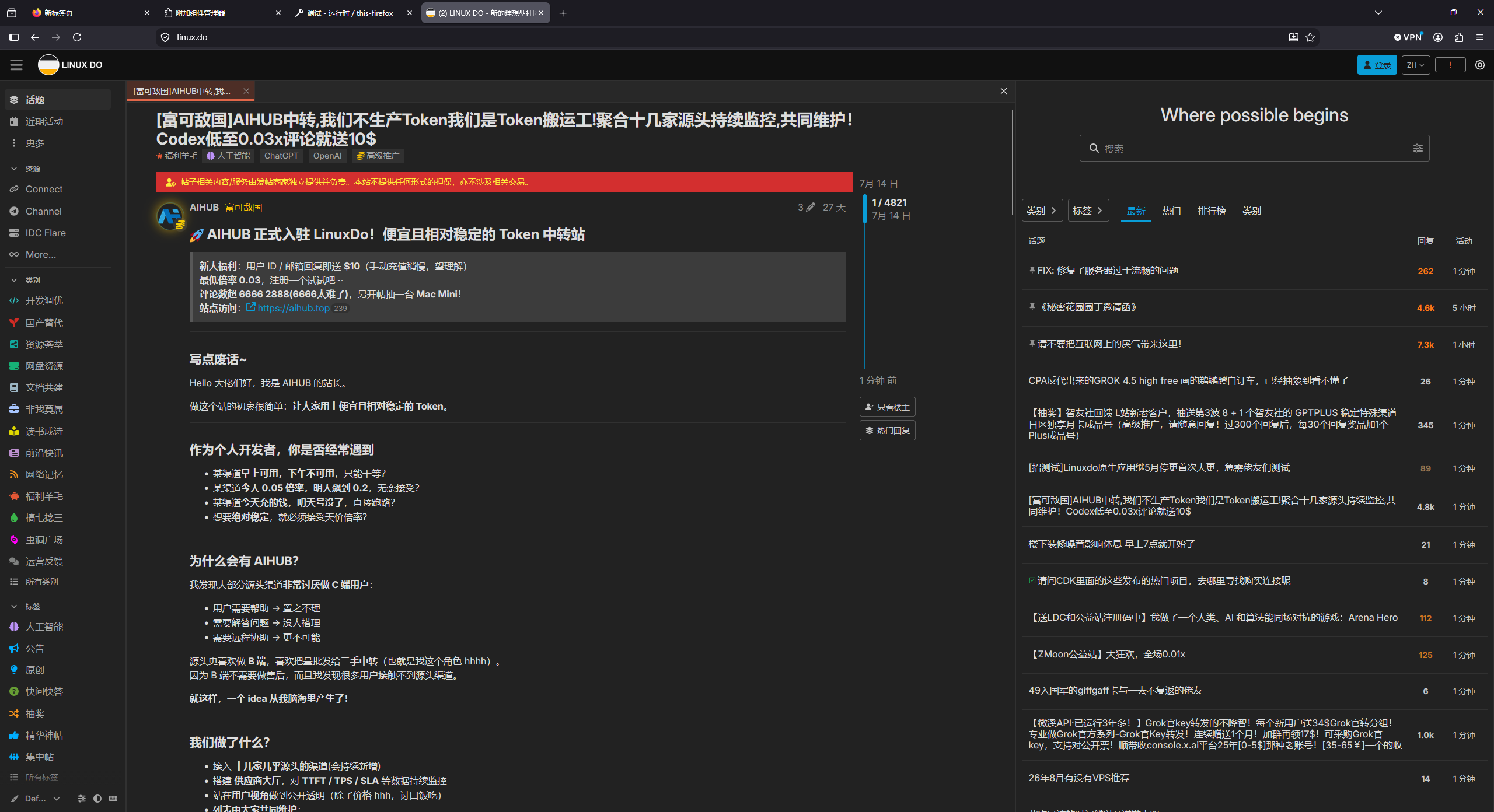
Task: Open the 标签 filter dropdown in topic list
Action: [x=1088, y=211]
